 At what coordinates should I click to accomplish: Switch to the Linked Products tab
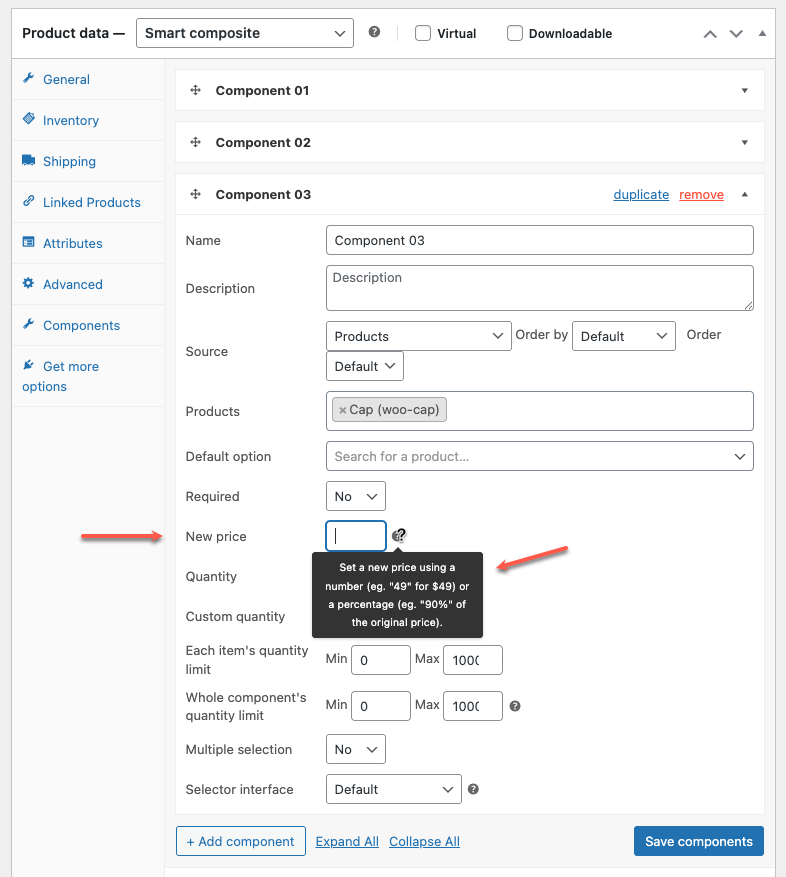pyautogui.click(x=91, y=202)
